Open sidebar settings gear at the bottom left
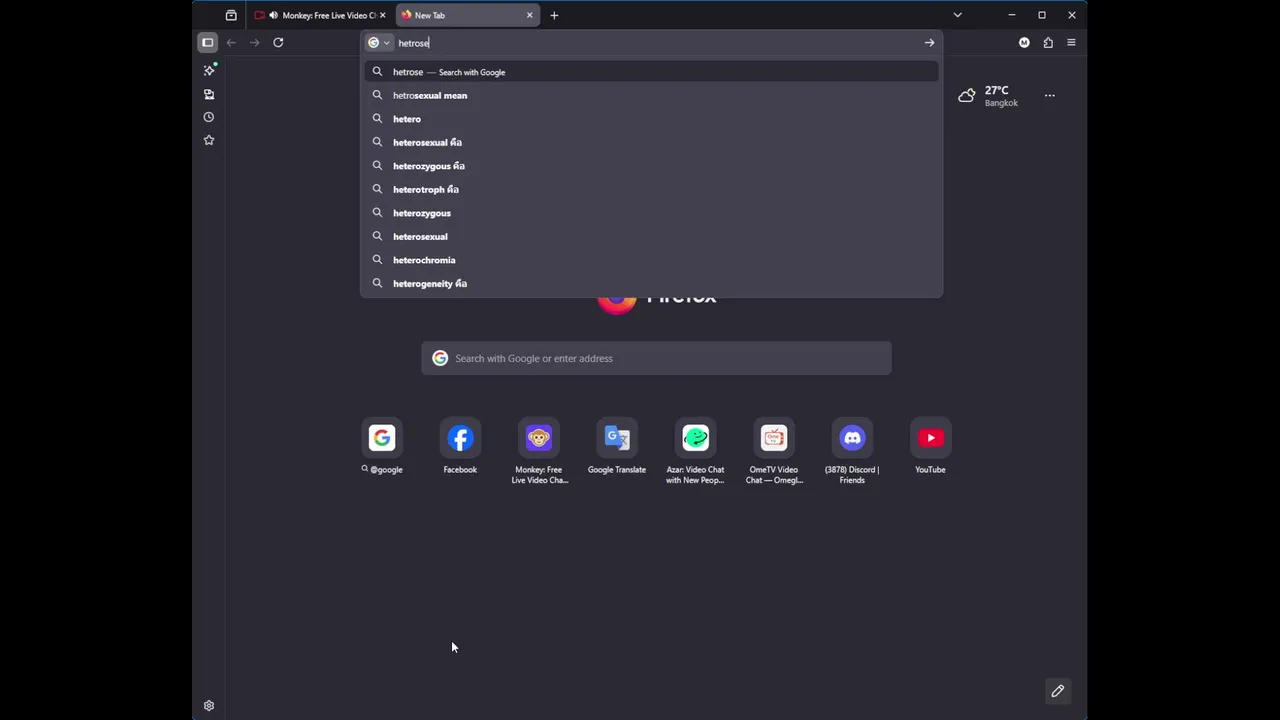Image resolution: width=1280 pixels, height=720 pixels. [x=209, y=706]
